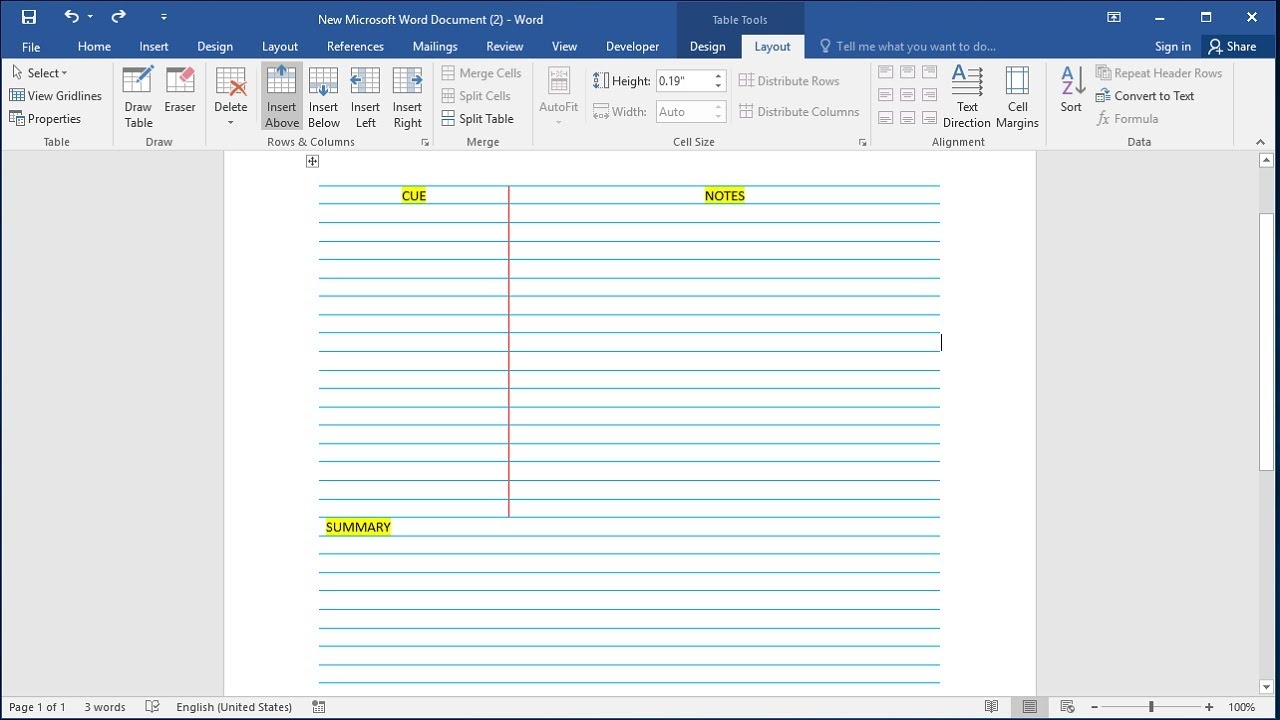Image resolution: width=1280 pixels, height=720 pixels.
Task: Toggle View Gridlines
Action: 56,96
